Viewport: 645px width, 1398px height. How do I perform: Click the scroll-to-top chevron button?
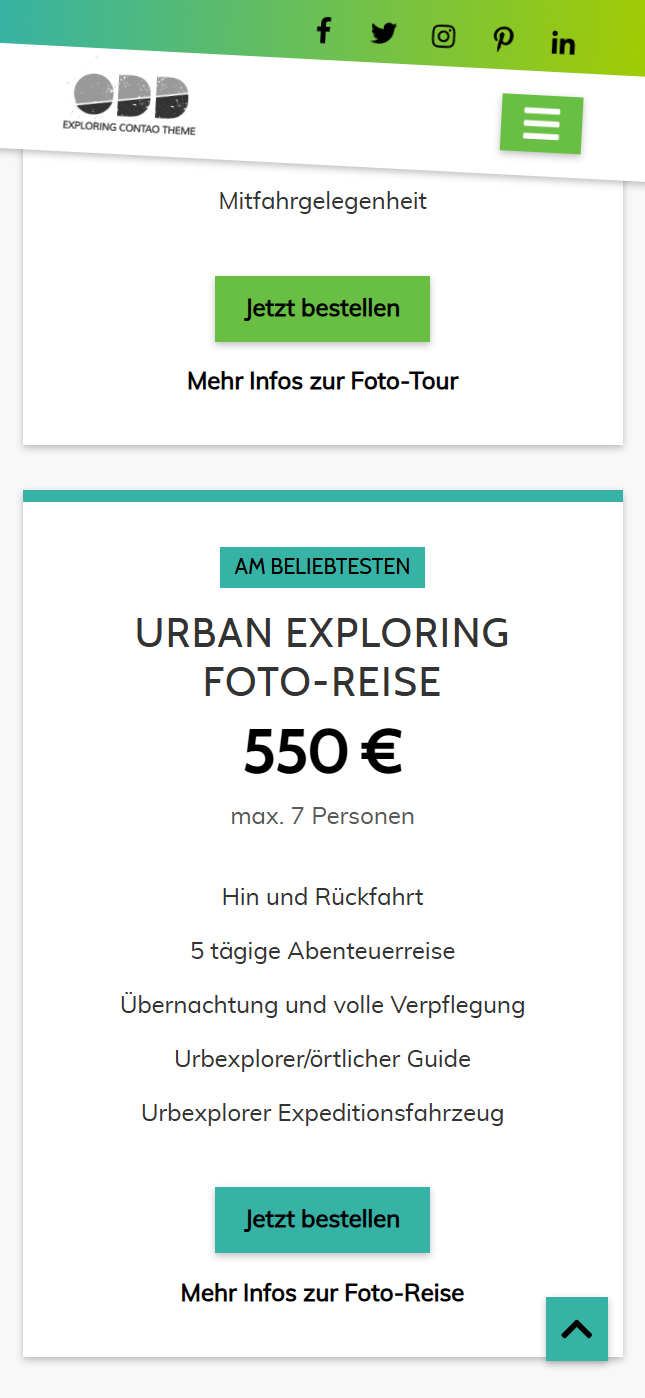[x=577, y=1329]
